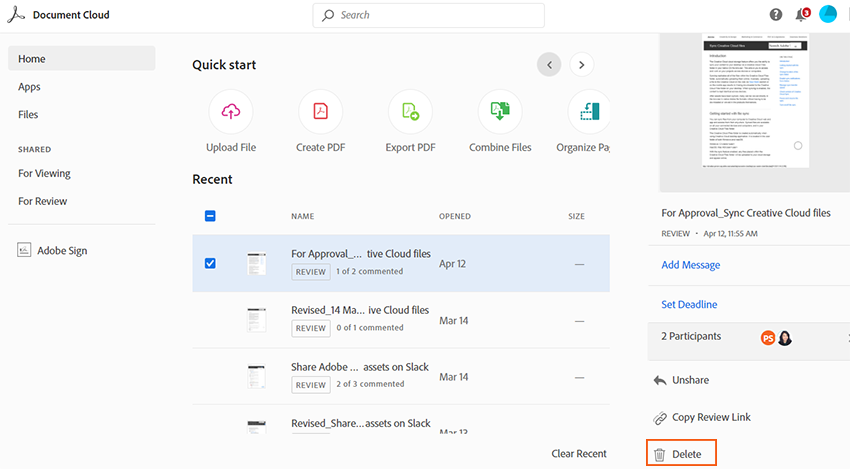Click the Export PDF label

410,147
